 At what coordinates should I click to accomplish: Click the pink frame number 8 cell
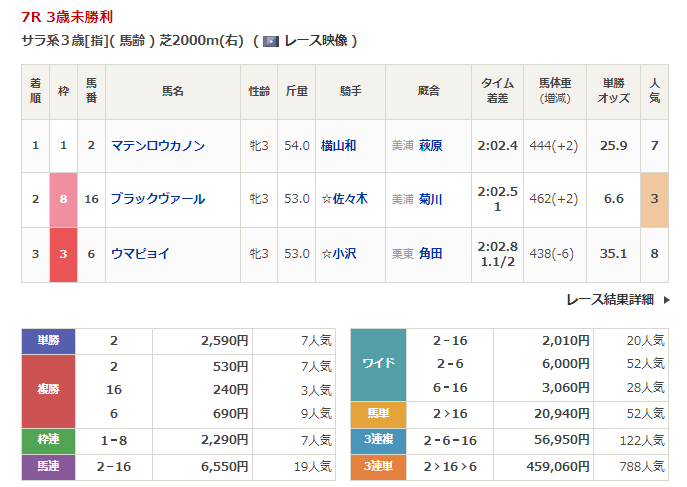click(x=64, y=200)
